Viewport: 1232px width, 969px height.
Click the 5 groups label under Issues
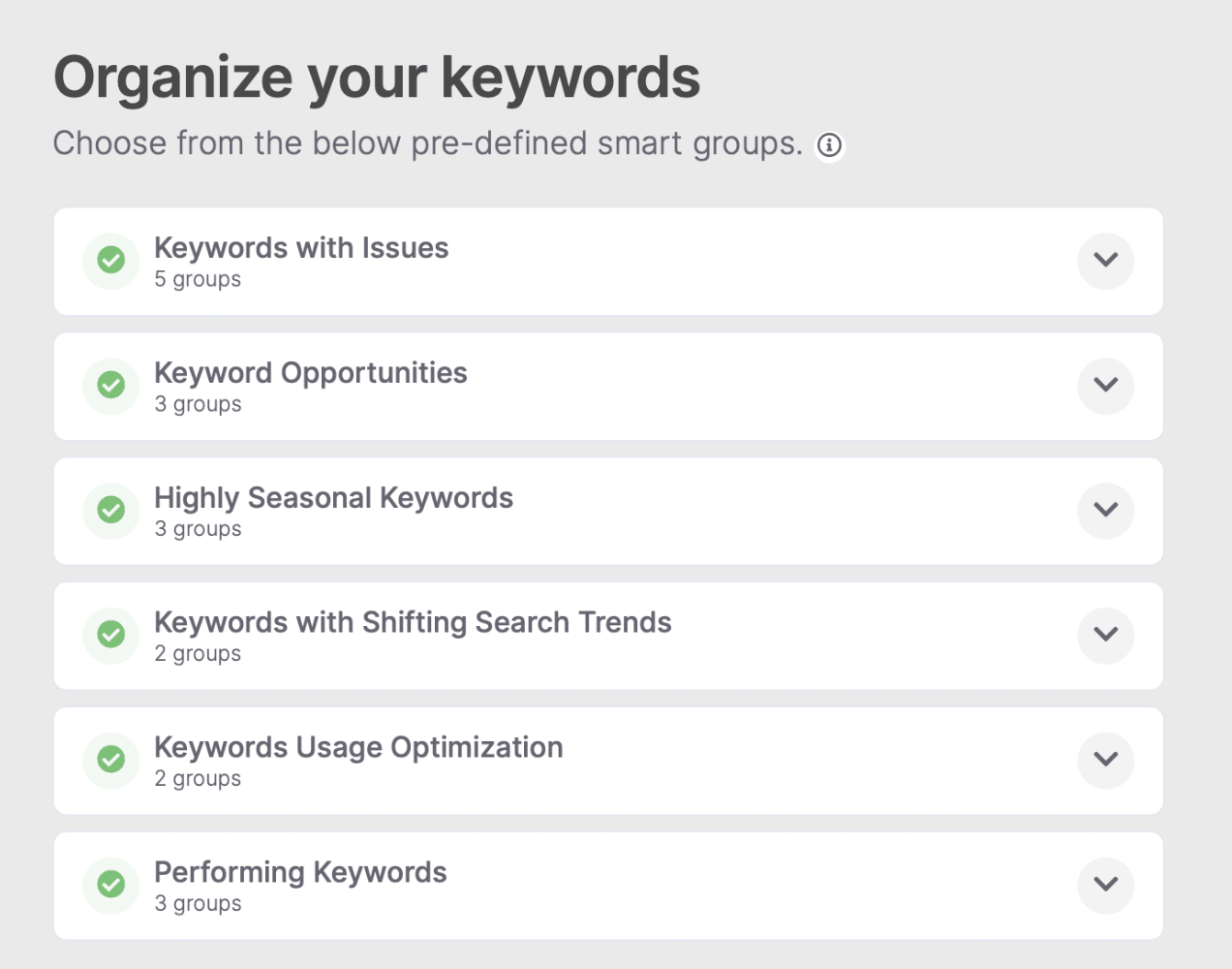click(x=198, y=280)
